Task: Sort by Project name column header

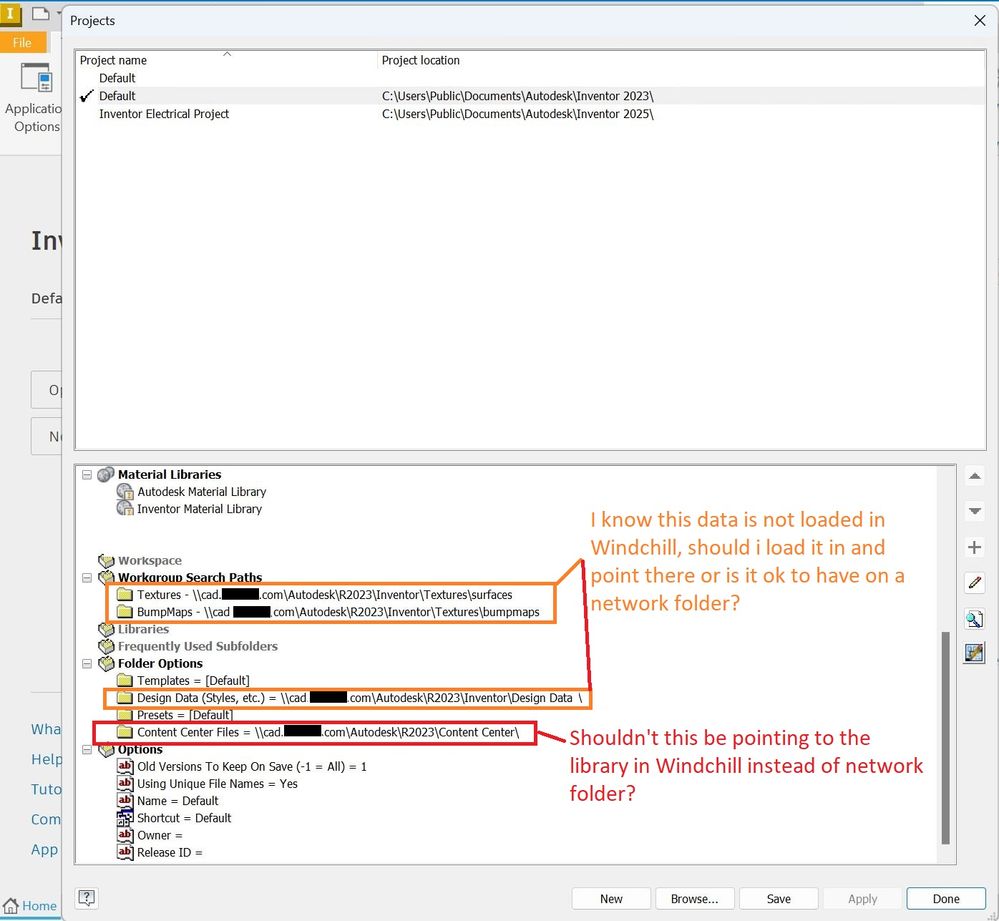Action: click(226, 60)
